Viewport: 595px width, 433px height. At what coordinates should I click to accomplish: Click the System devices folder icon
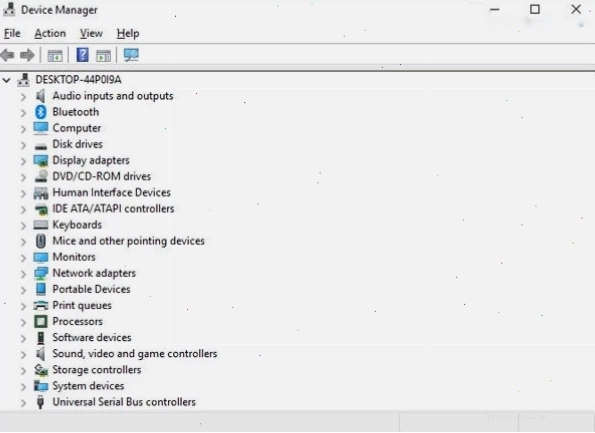pos(41,386)
